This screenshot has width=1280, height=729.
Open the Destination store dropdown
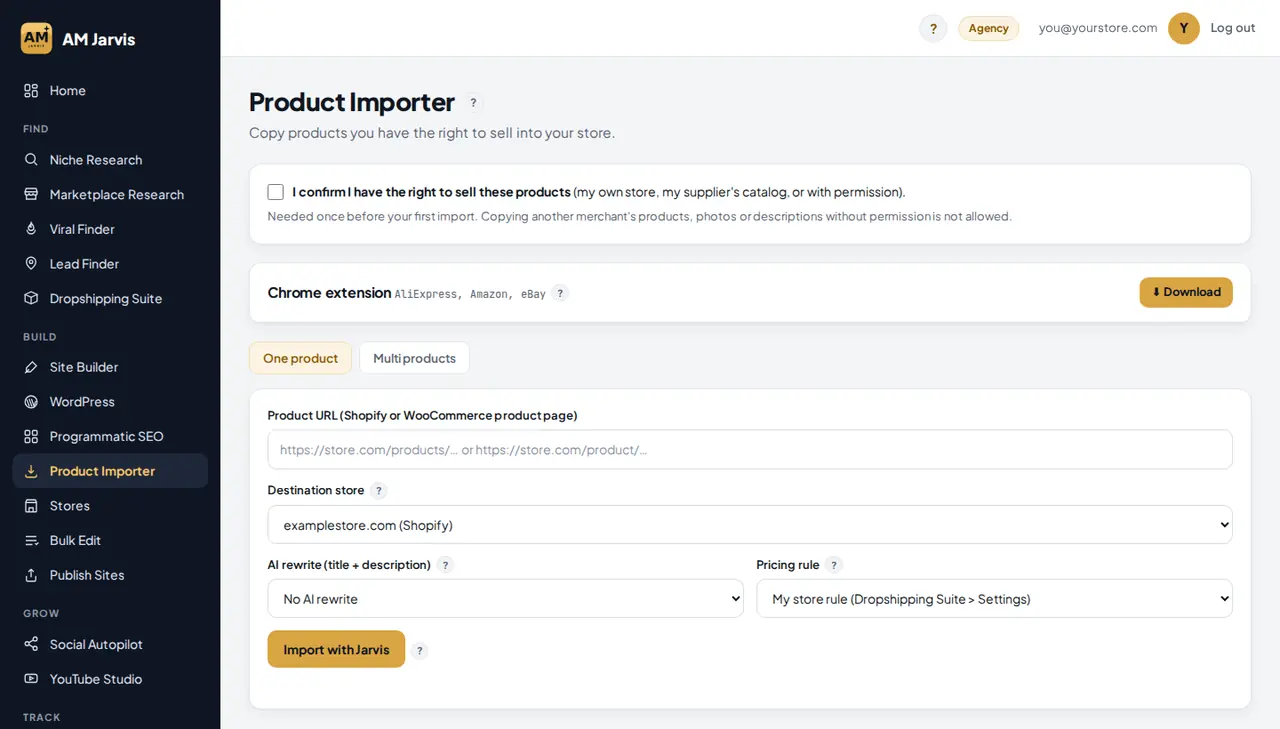750,525
